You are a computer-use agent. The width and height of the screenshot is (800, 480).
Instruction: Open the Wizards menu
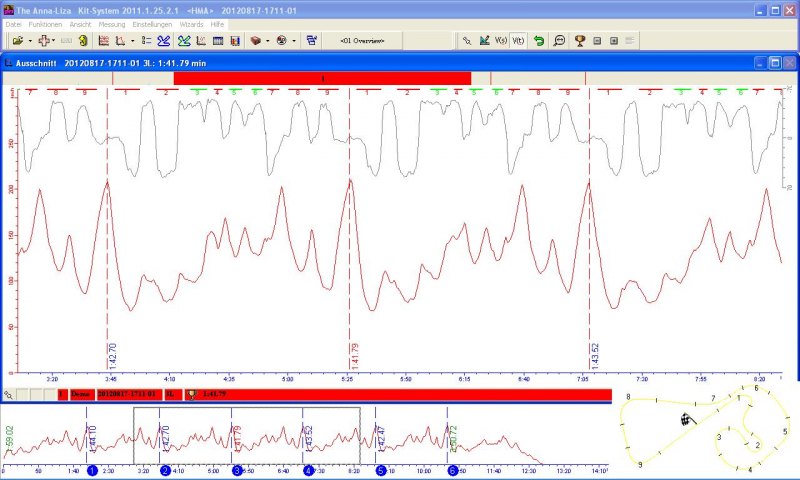coord(191,23)
